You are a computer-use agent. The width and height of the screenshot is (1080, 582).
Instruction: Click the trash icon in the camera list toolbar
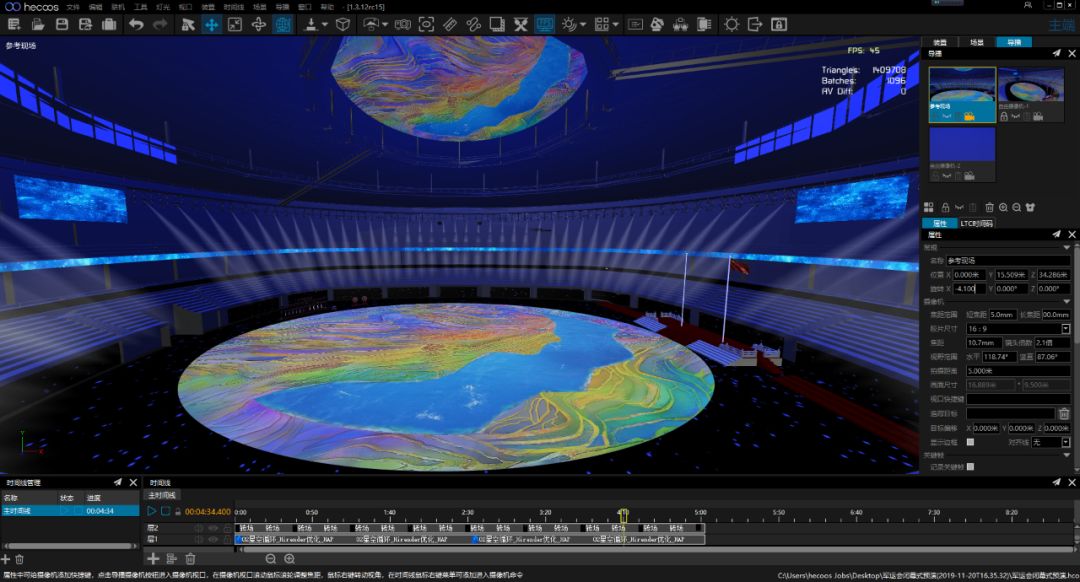tap(989, 207)
